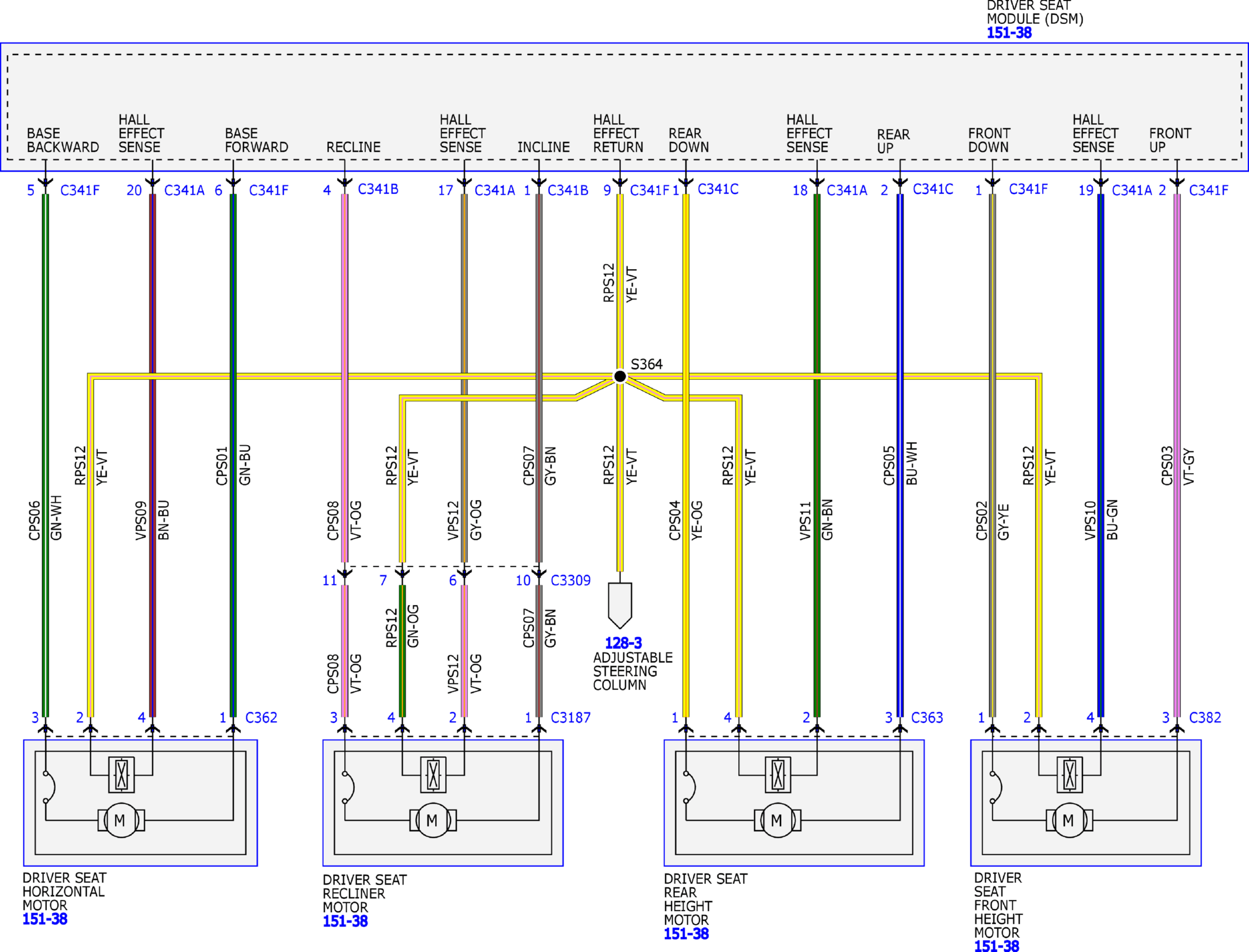This screenshot has height=952, width=1249.
Task: Click the VPS11 circuit label
Action: click(806, 521)
